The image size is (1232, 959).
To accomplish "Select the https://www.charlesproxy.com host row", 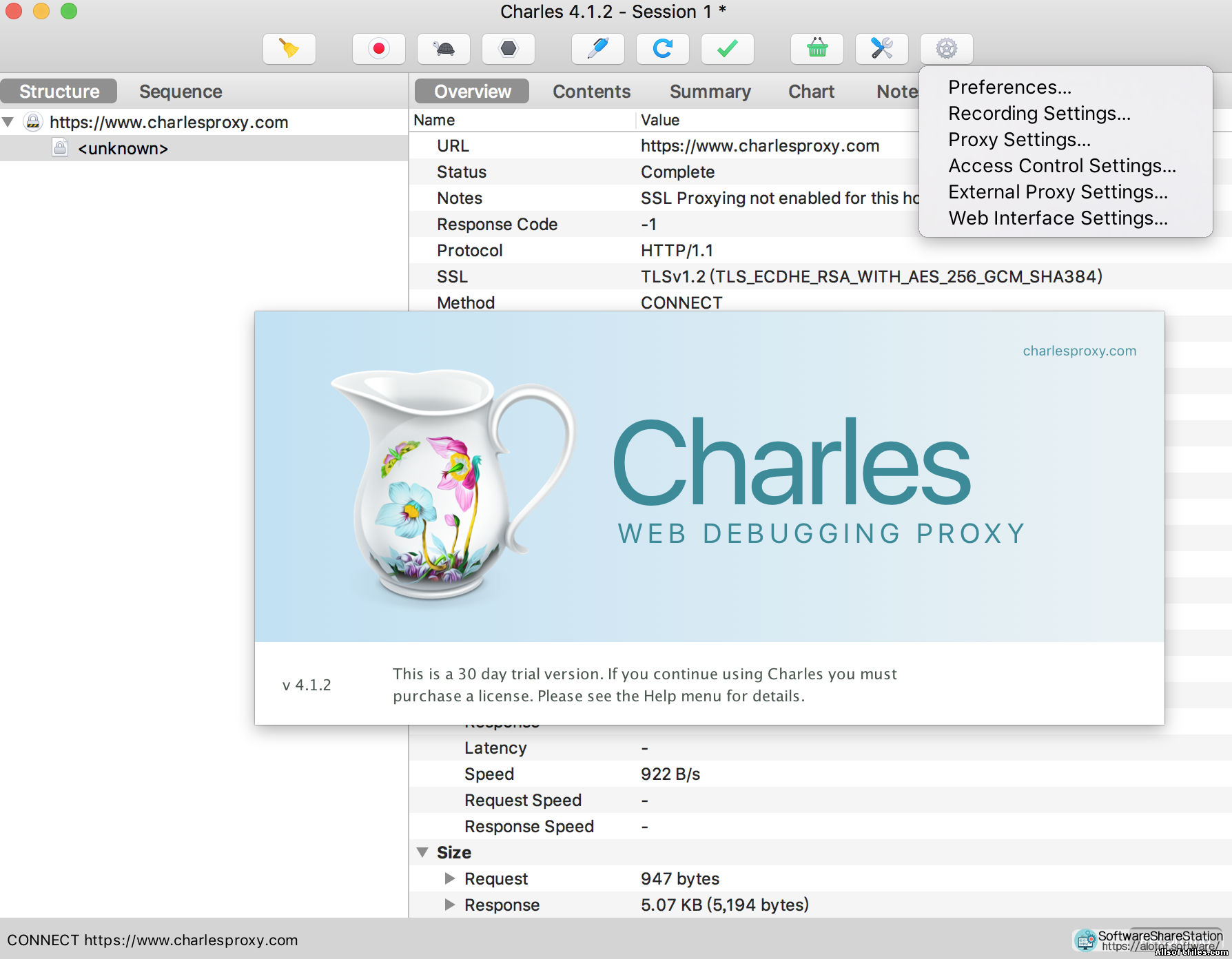I will tap(204, 122).
